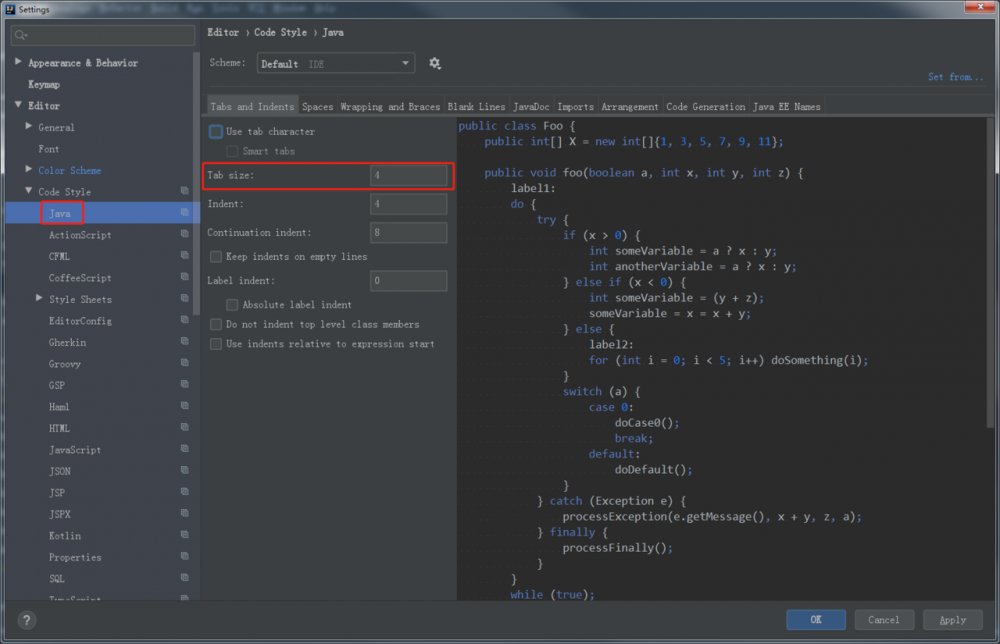Select Kotlin in the Code Style list
This screenshot has width=1000, height=644.
click(65, 536)
